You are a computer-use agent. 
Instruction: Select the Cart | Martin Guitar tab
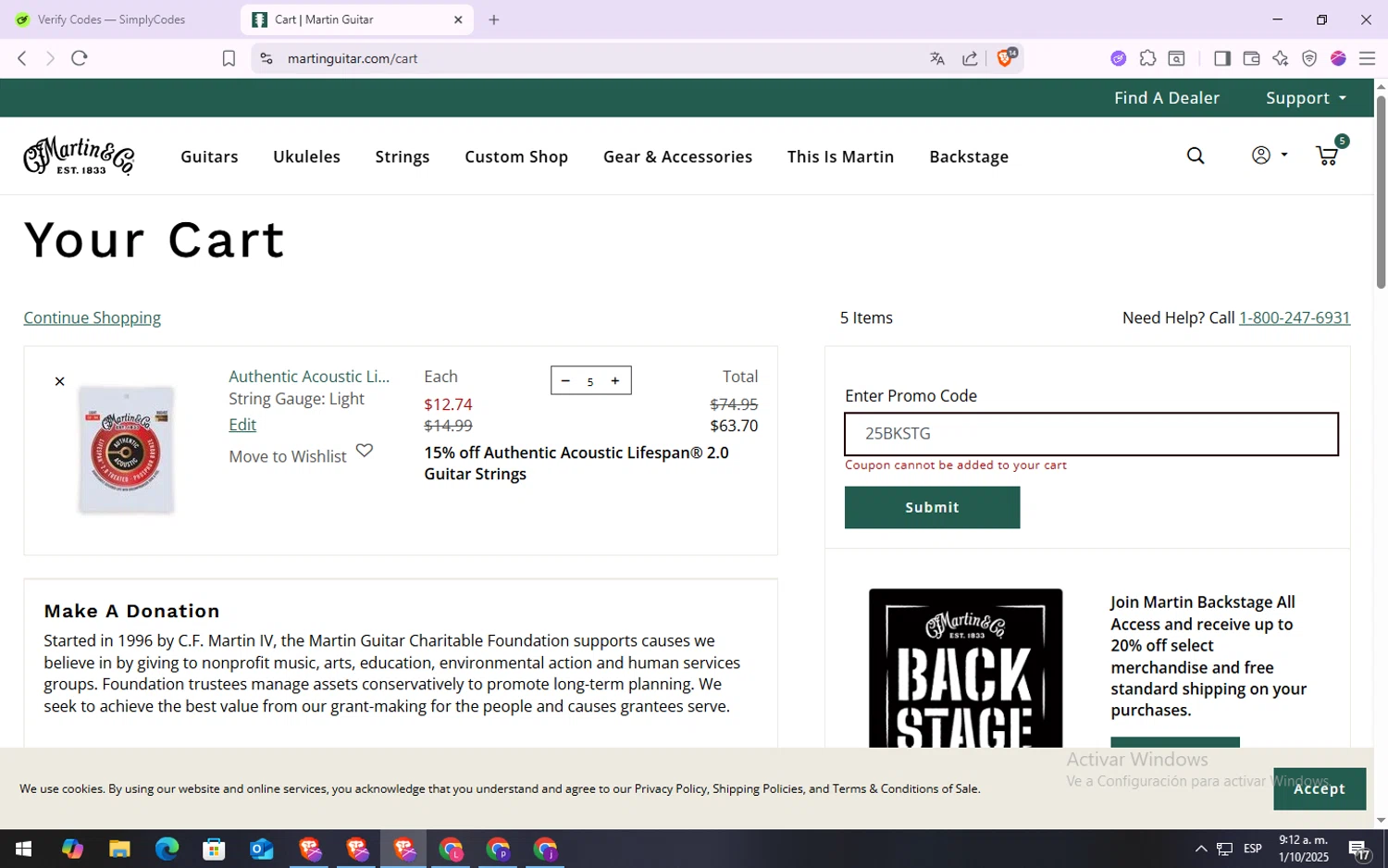tap(356, 19)
